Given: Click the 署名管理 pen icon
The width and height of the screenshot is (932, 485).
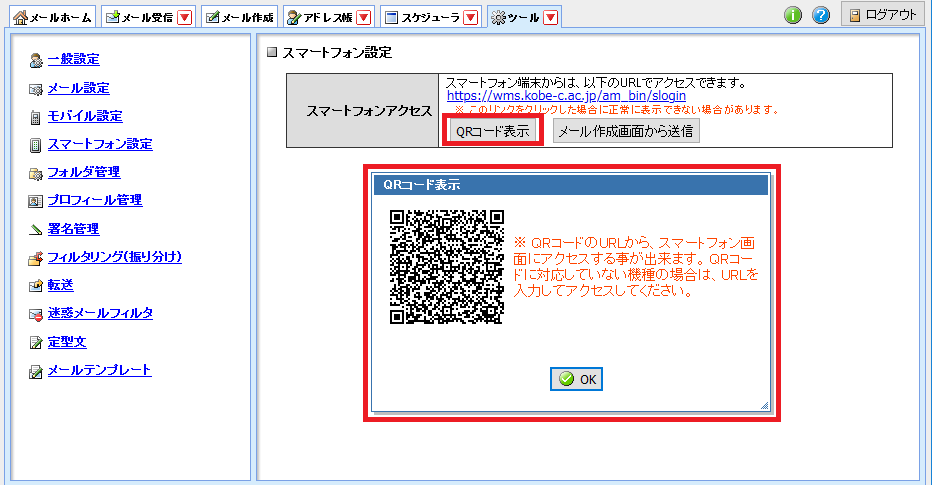Looking at the screenshot, I should 36,229.
